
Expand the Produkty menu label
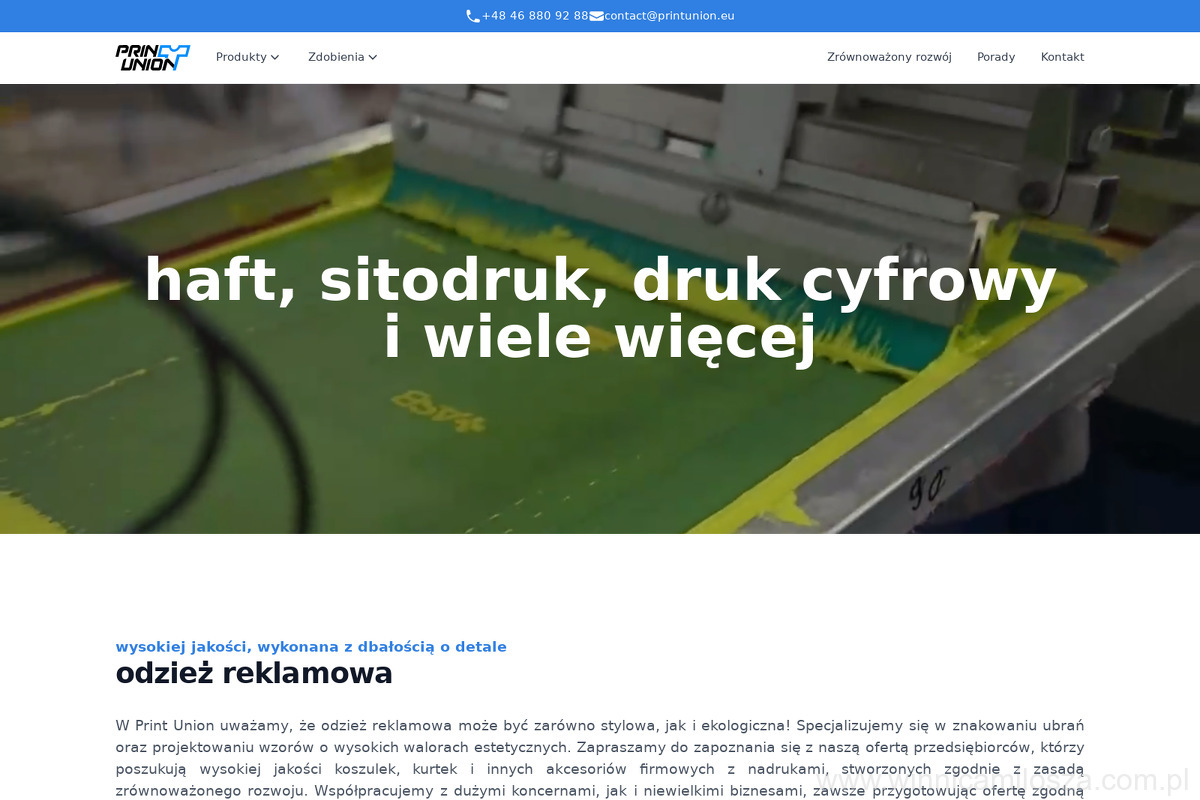tap(241, 57)
